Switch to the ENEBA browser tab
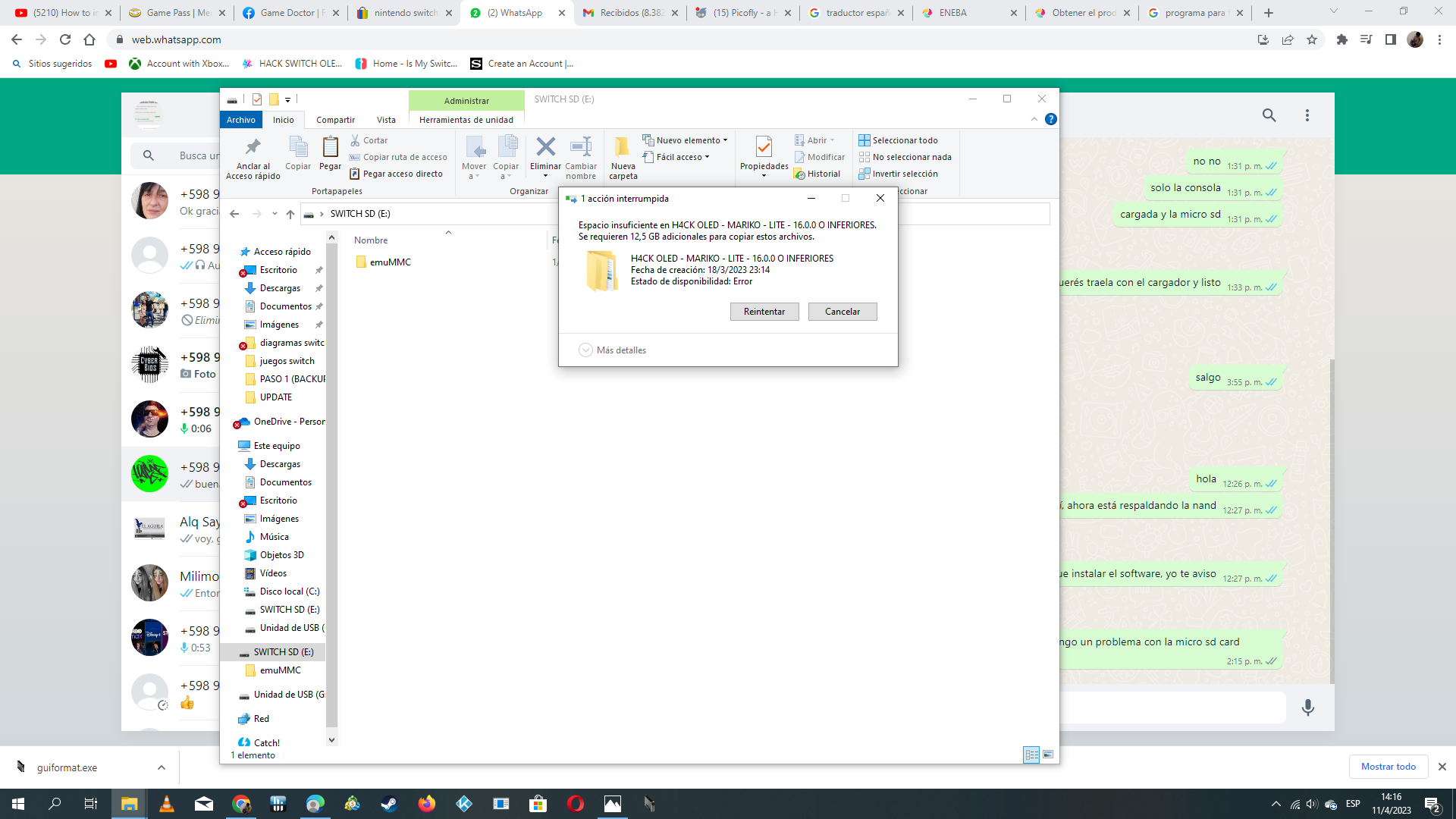Image resolution: width=1456 pixels, height=819 pixels. tap(970, 13)
